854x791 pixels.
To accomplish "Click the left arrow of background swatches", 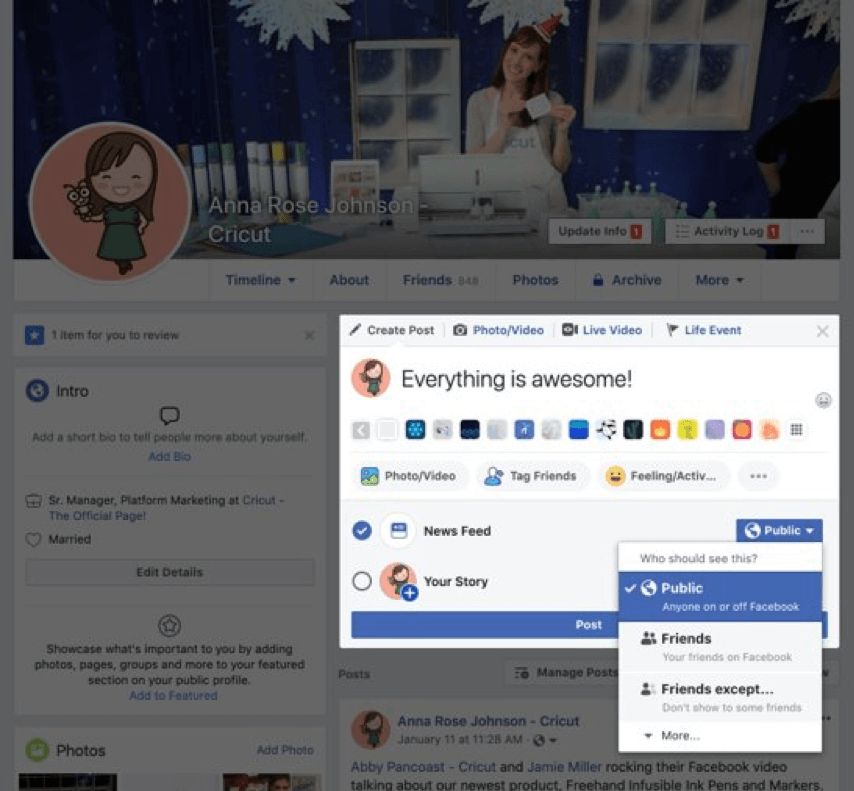I will pyautogui.click(x=361, y=430).
